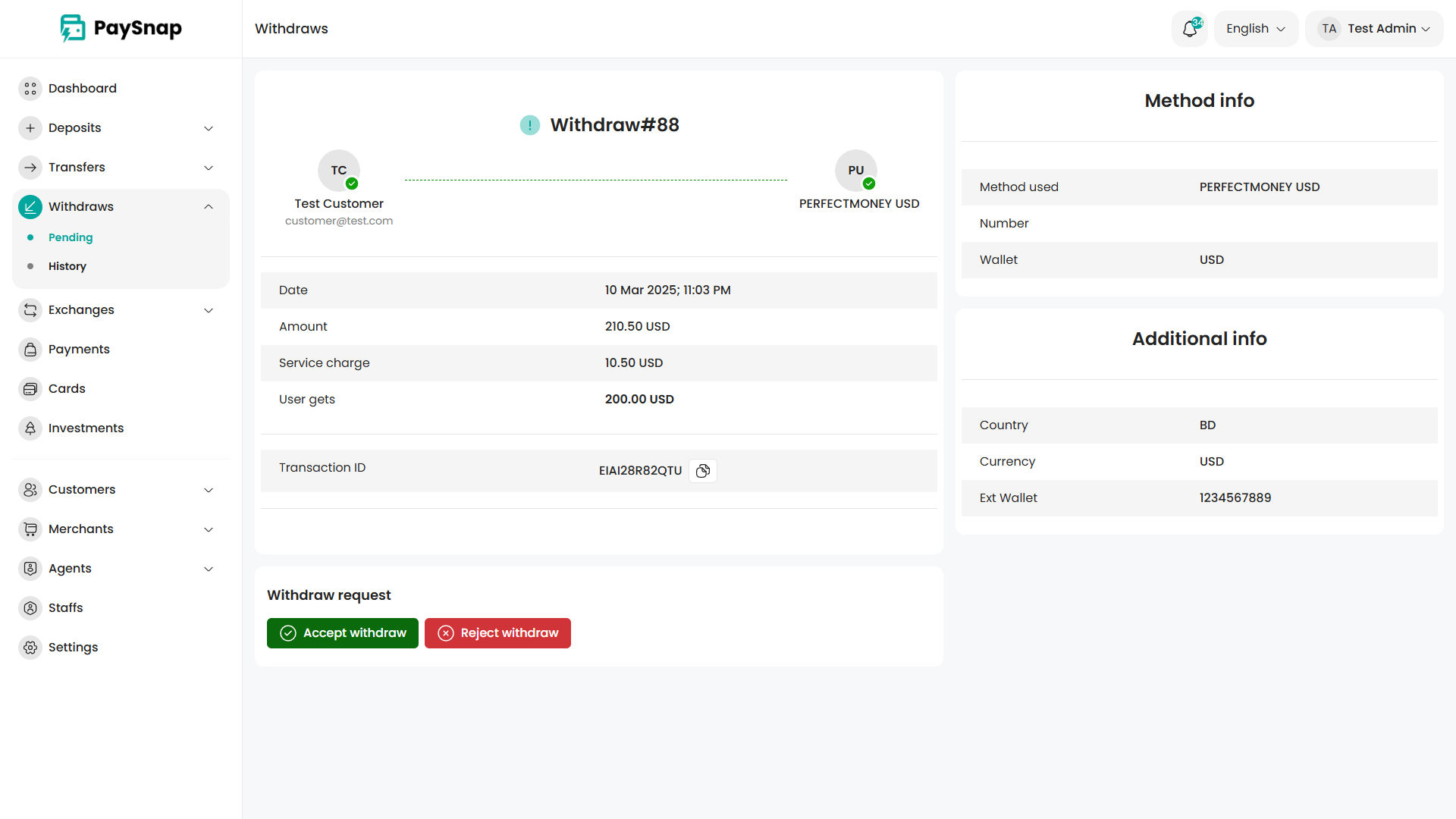Click the Payments lock icon
The height and width of the screenshot is (819, 1456).
30,350
